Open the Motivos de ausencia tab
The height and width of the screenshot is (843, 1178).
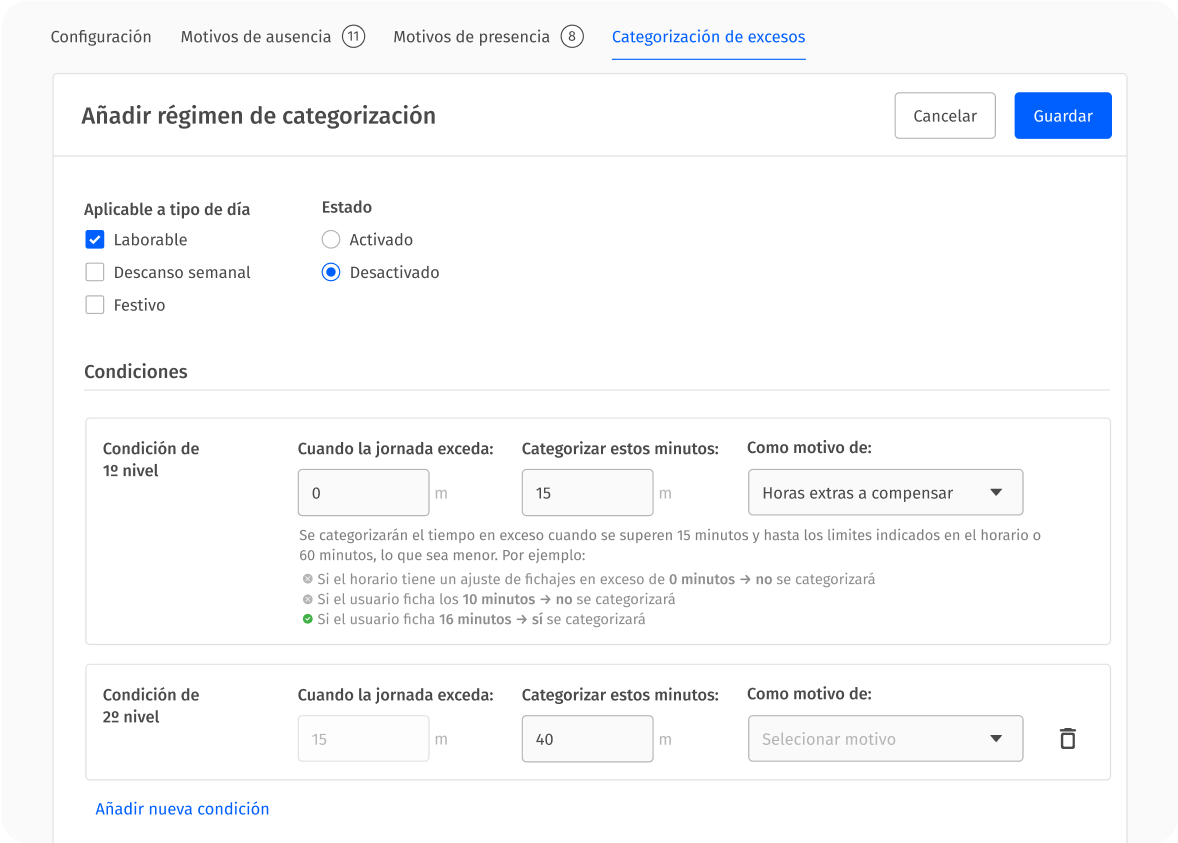coord(256,37)
